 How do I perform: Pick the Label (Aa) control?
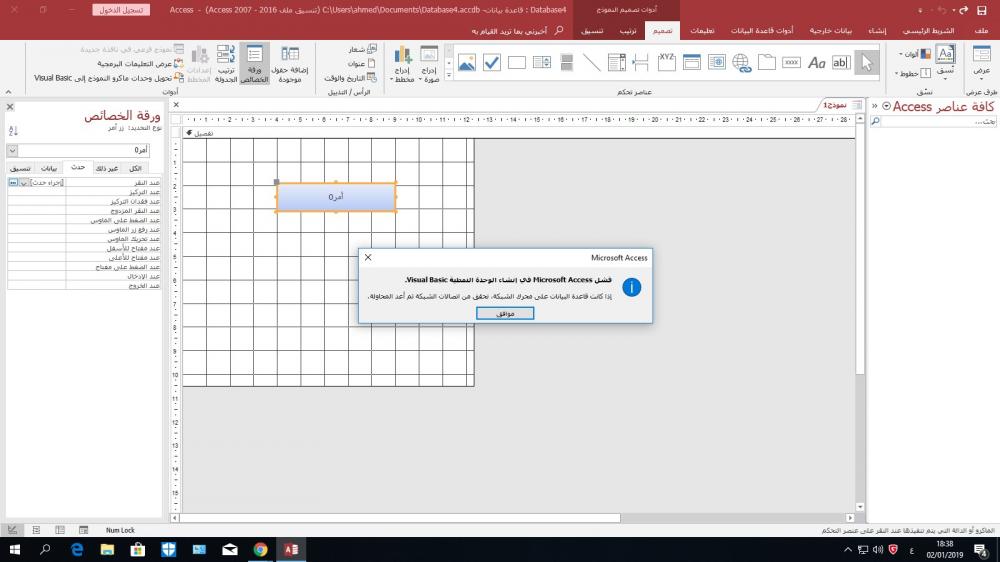click(816, 63)
